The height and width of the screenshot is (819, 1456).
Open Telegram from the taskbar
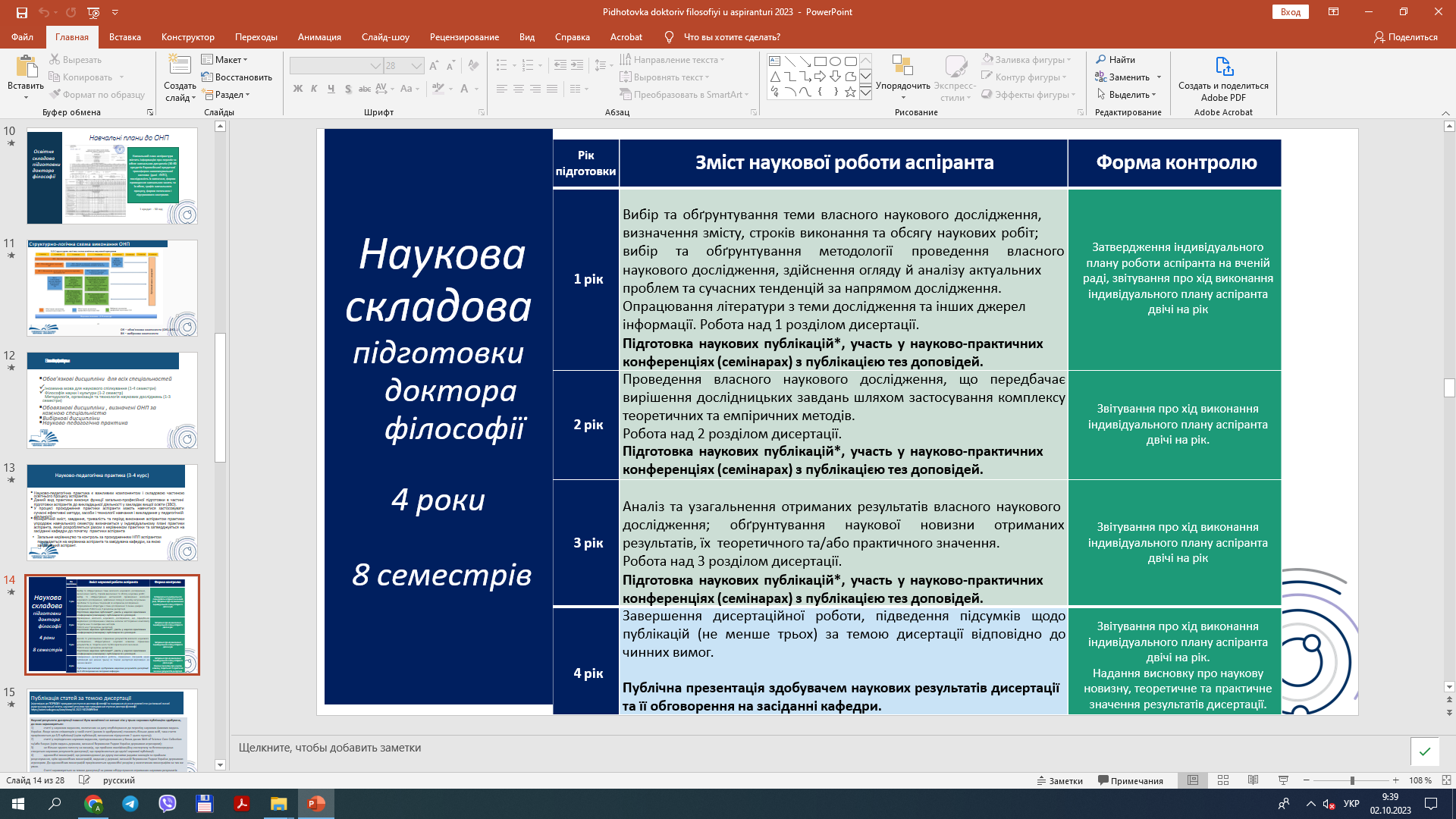click(130, 804)
